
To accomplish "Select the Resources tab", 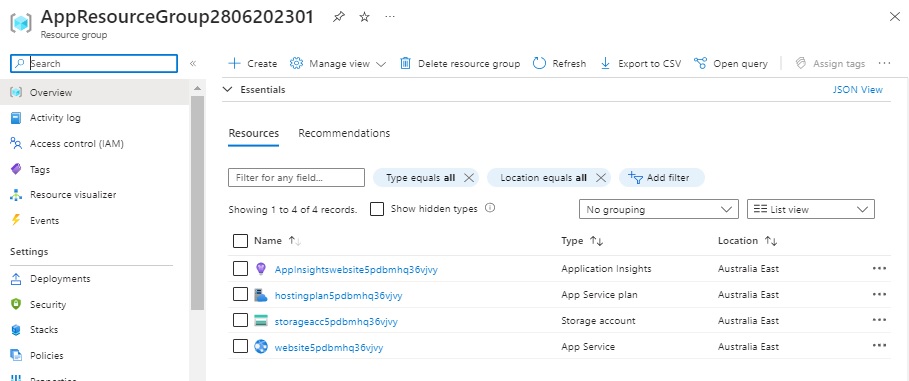I will pyautogui.click(x=253, y=133).
